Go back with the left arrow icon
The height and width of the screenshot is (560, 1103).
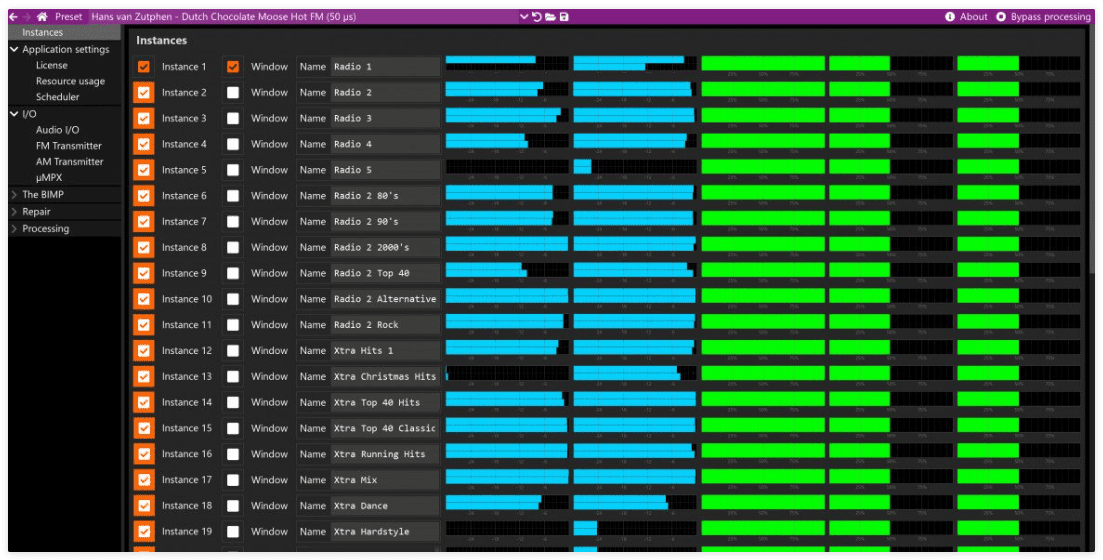tap(13, 16)
